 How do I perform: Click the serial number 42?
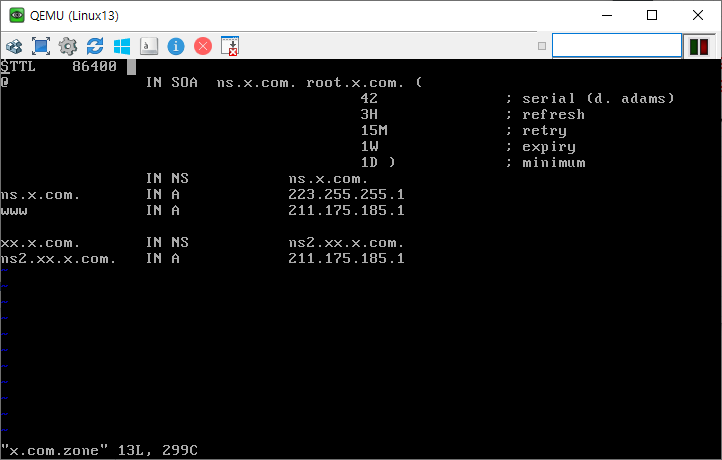[x=369, y=99]
